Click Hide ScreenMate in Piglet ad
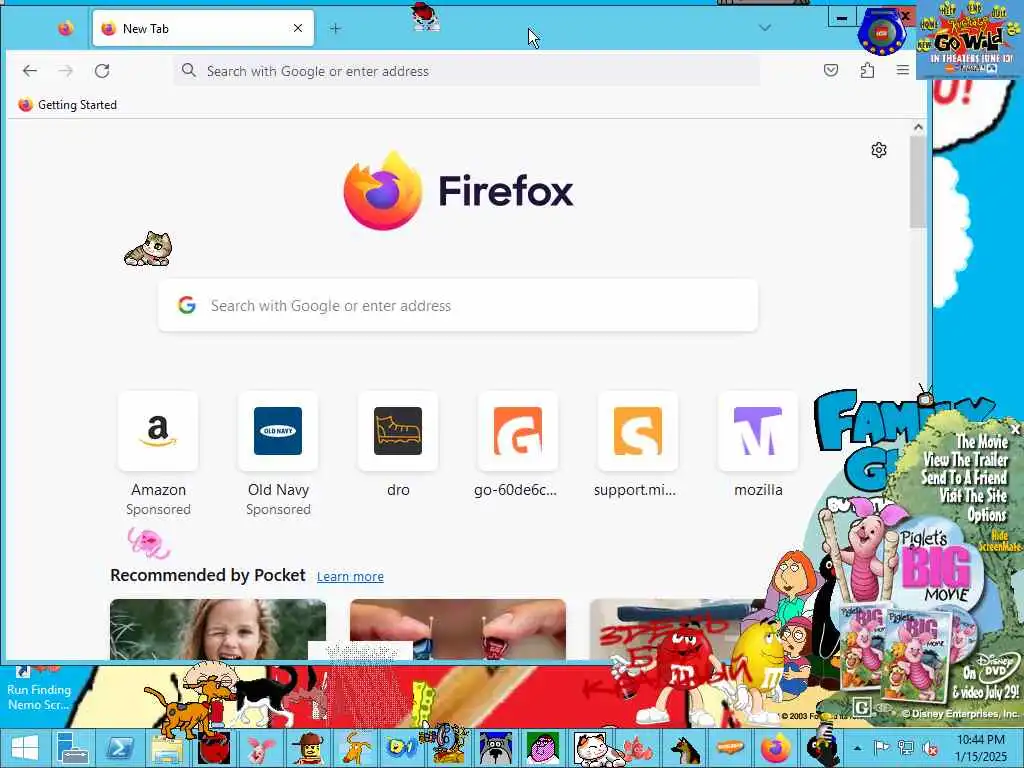 coord(999,541)
